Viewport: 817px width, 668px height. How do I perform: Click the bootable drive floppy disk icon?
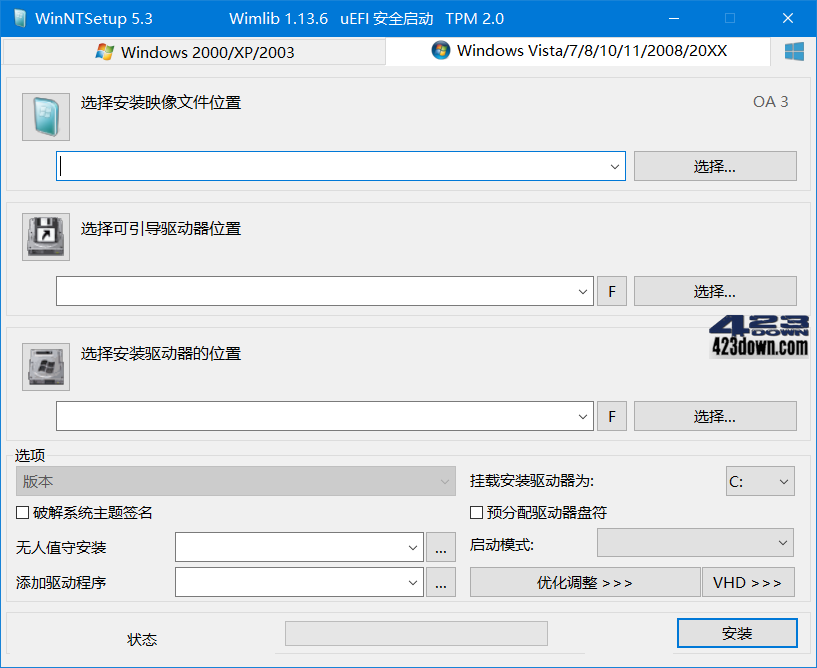45,237
